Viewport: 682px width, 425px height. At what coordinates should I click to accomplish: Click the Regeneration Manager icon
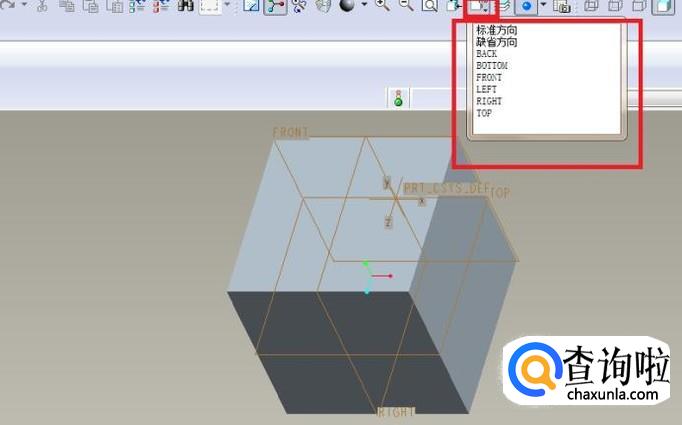[x=161, y=5]
